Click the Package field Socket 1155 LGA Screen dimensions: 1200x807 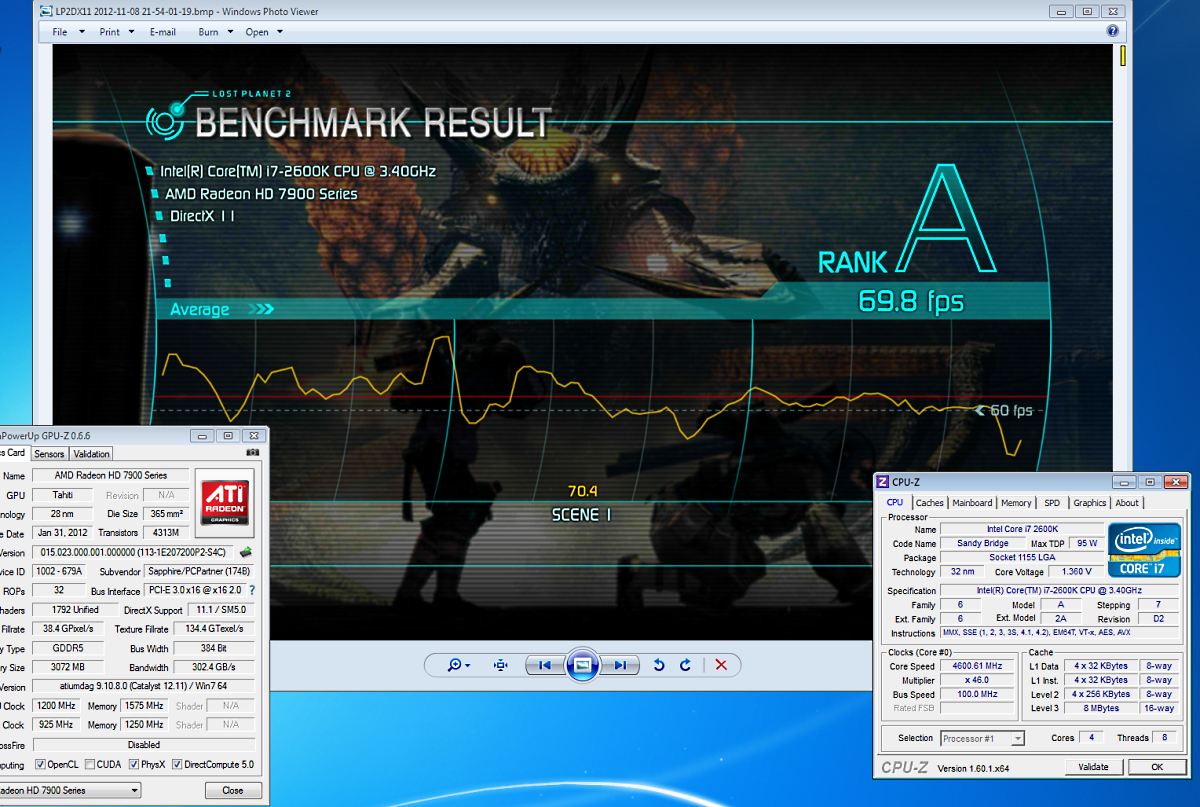tap(1020, 557)
